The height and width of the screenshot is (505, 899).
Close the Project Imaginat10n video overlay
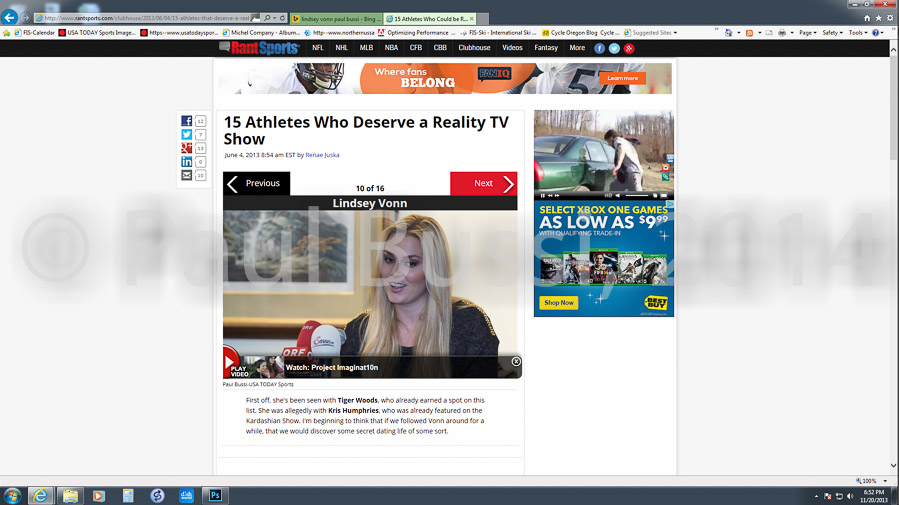(516, 361)
